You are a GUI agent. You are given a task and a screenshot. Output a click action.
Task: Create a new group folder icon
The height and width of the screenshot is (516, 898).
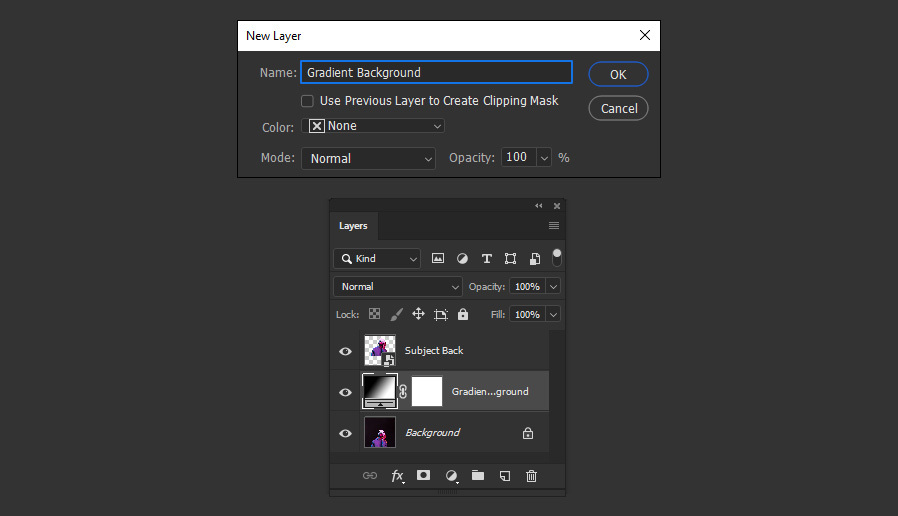[x=478, y=475]
